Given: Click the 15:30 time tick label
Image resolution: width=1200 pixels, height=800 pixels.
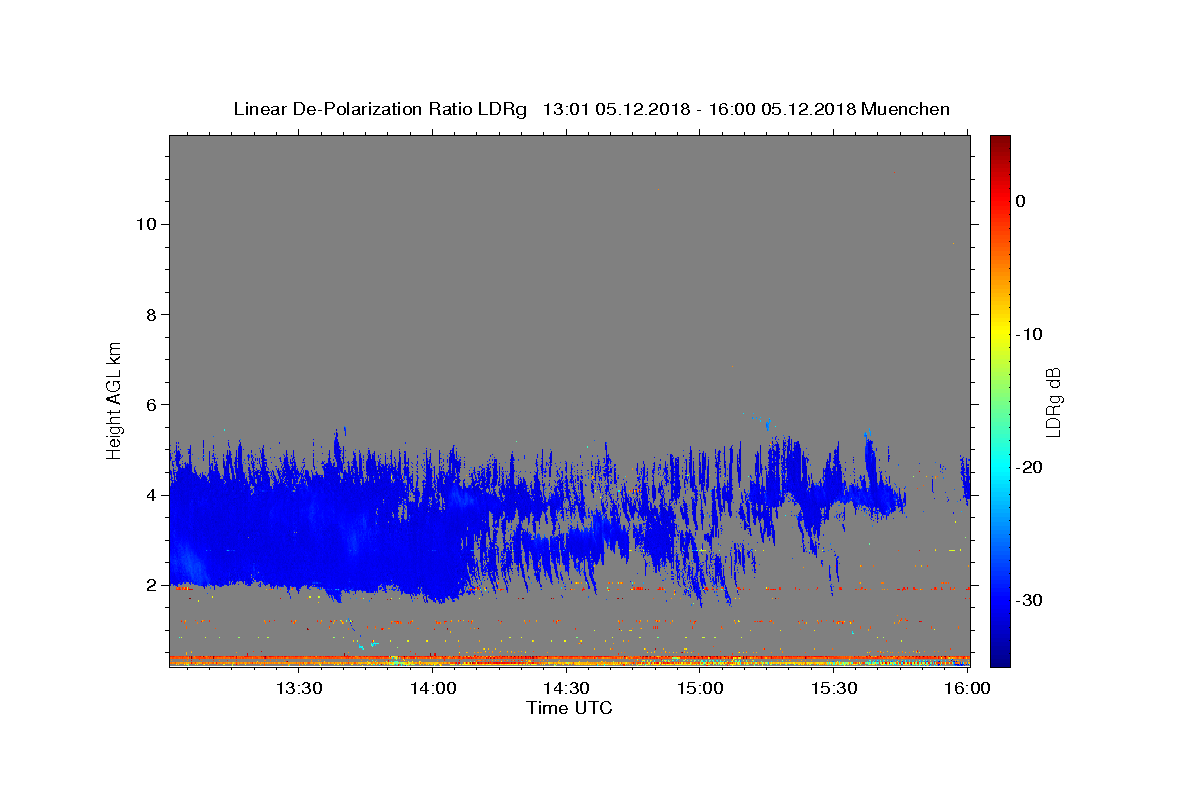Looking at the screenshot, I should (834, 689).
